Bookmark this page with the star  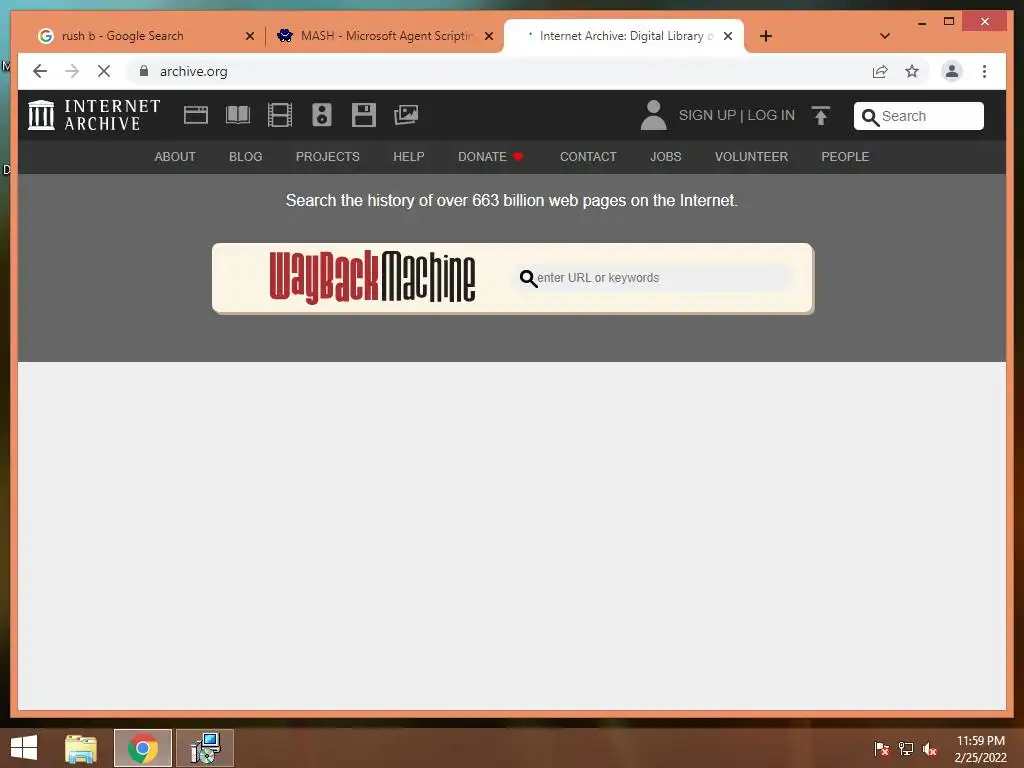(912, 71)
